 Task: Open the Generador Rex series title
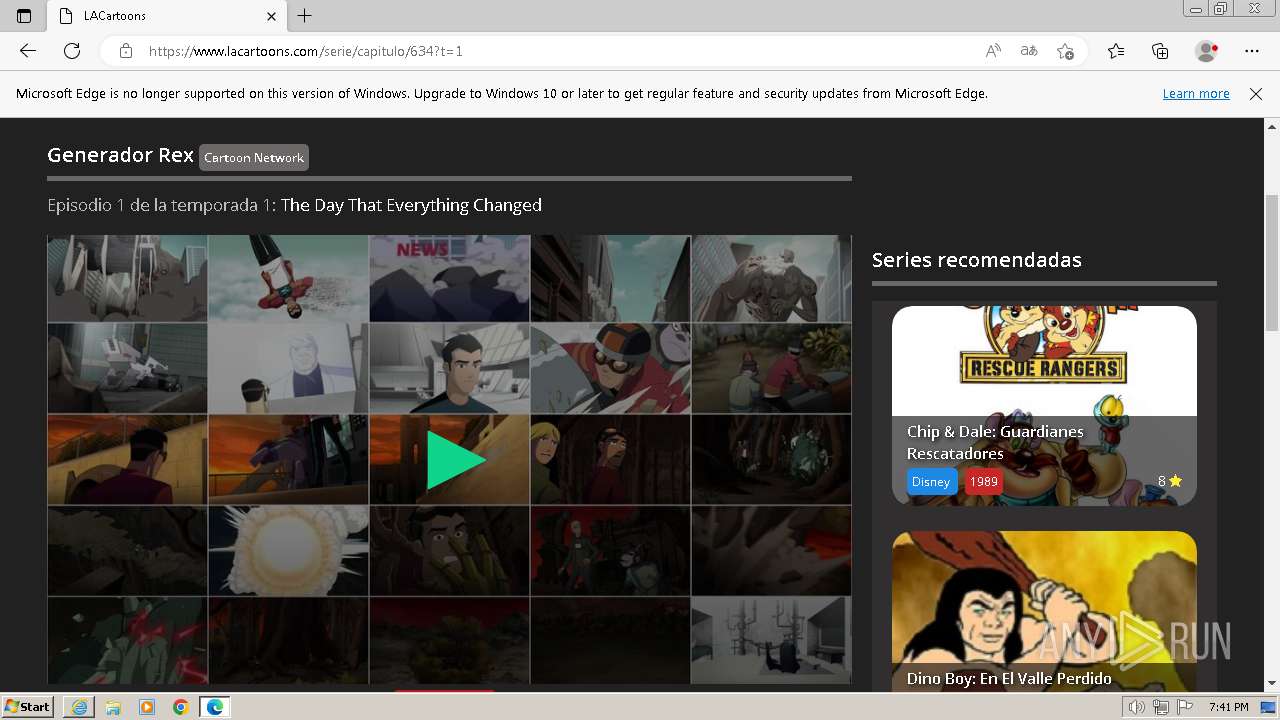pos(120,154)
